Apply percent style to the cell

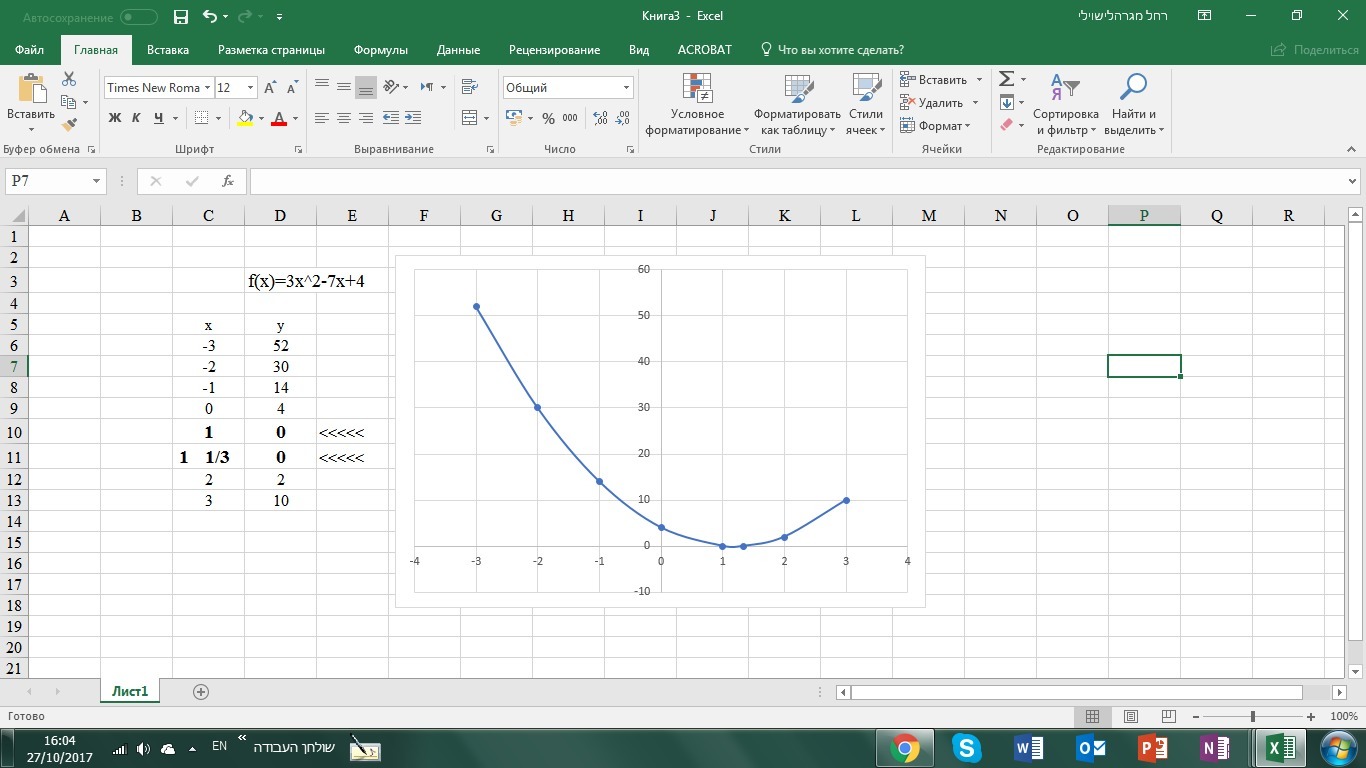(x=548, y=118)
